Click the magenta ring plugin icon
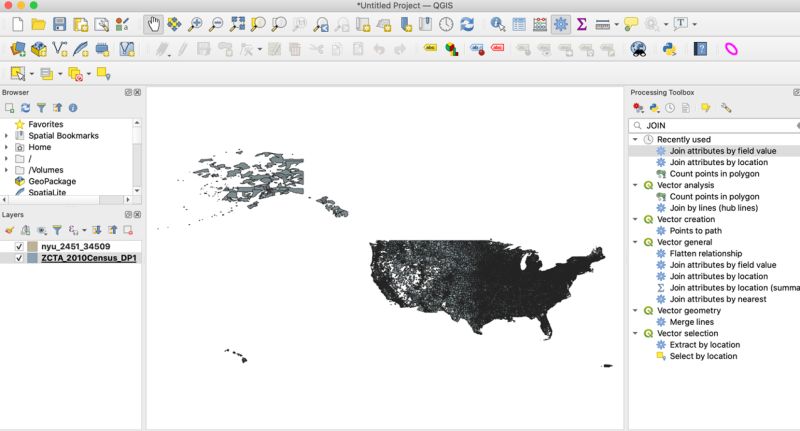Viewport: 800px width, 431px height. pyautogui.click(x=731, y=49)
